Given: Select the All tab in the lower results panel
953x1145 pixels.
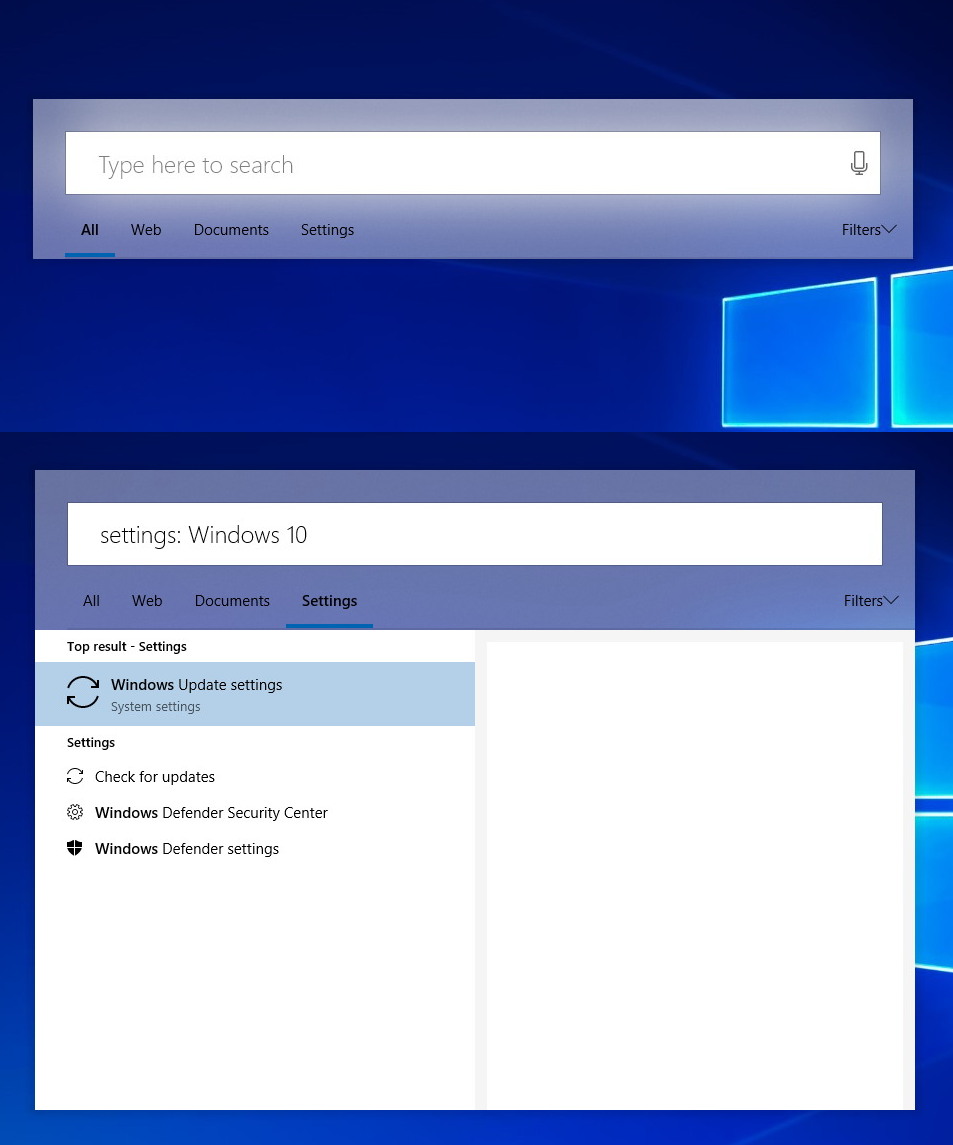Looking at the screenshot, I should tap(91, 600).
